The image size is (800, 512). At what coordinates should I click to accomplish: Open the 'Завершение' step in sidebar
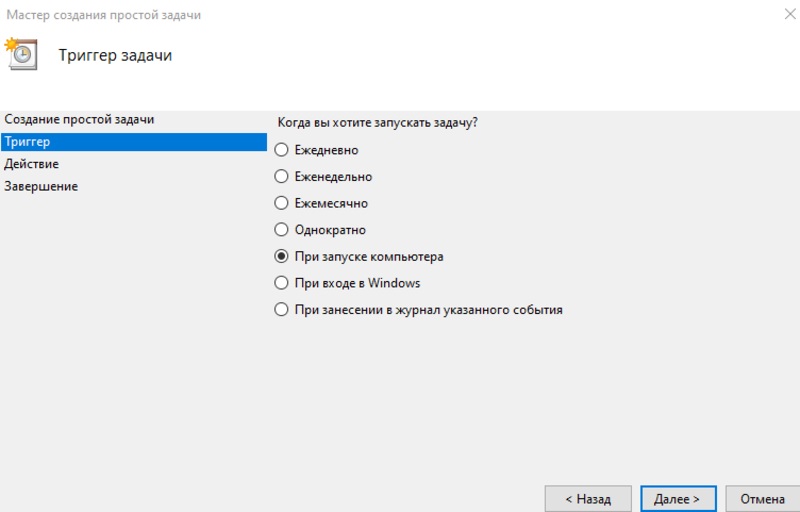41,186
